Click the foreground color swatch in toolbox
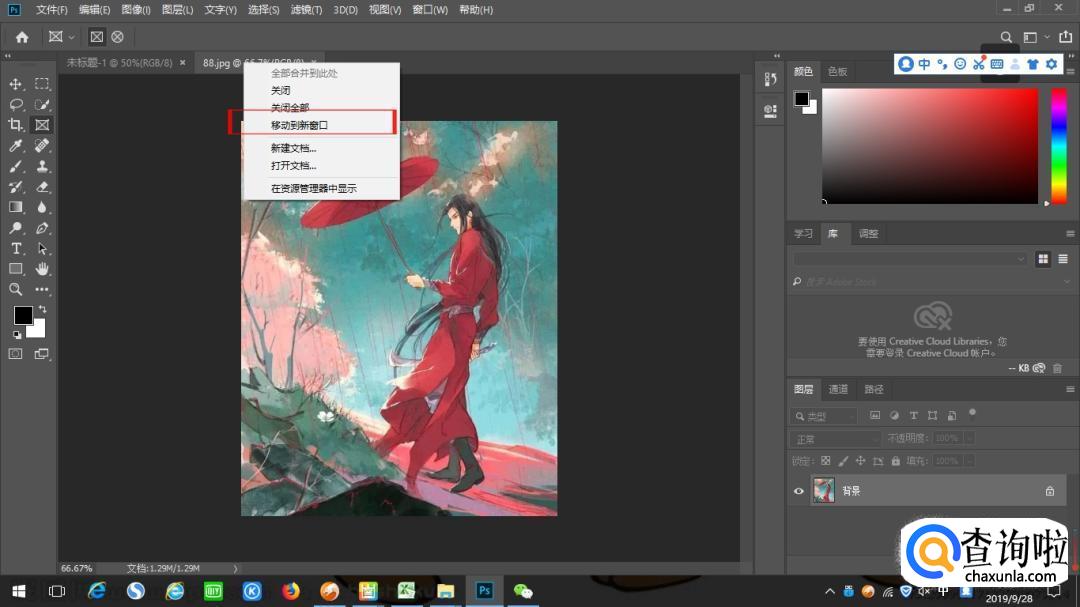The width and height of the screenshot is (1080, 607). [23, 315]
